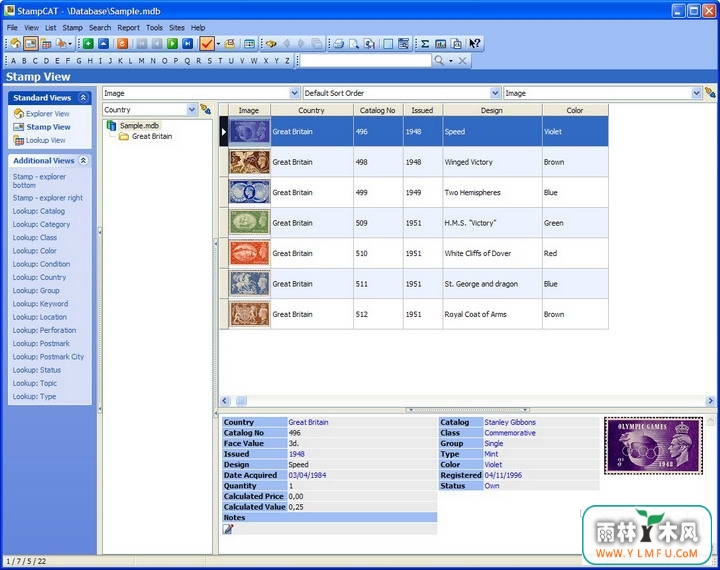Switch to Explorer View in sidebar

pyautogui.click(x=47, y=113)
